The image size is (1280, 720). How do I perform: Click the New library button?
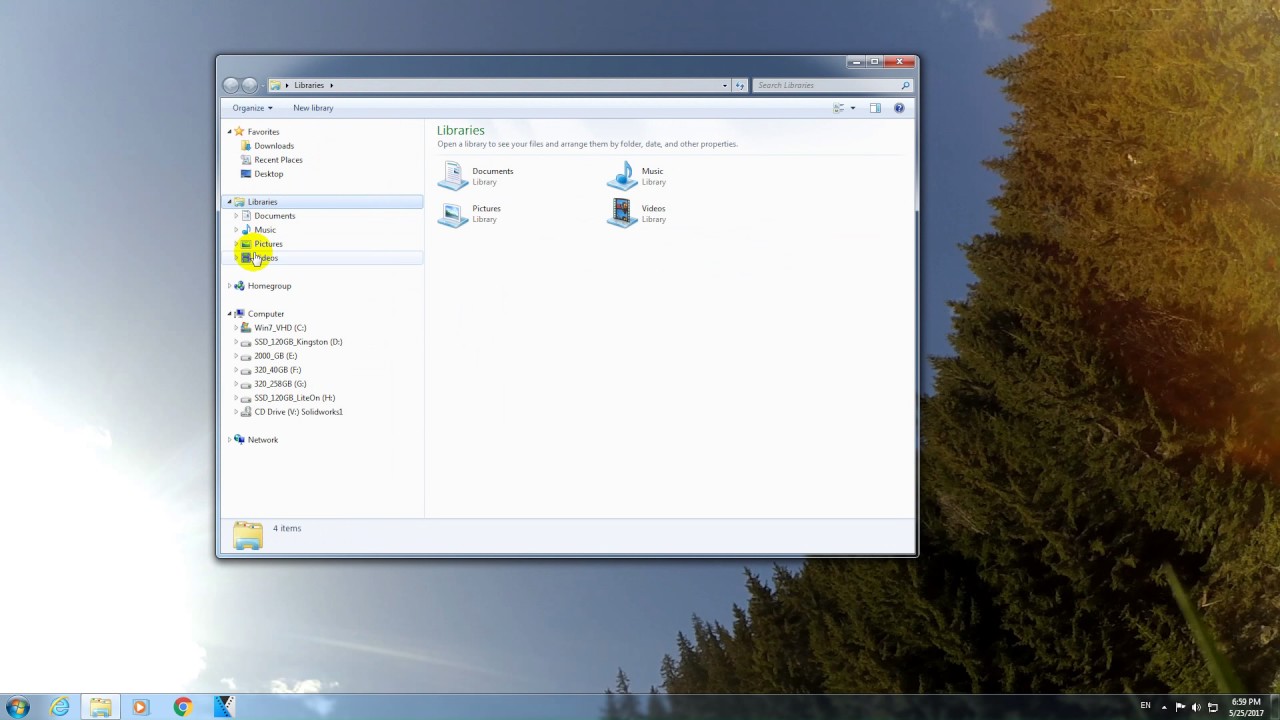tap(313, 108)
